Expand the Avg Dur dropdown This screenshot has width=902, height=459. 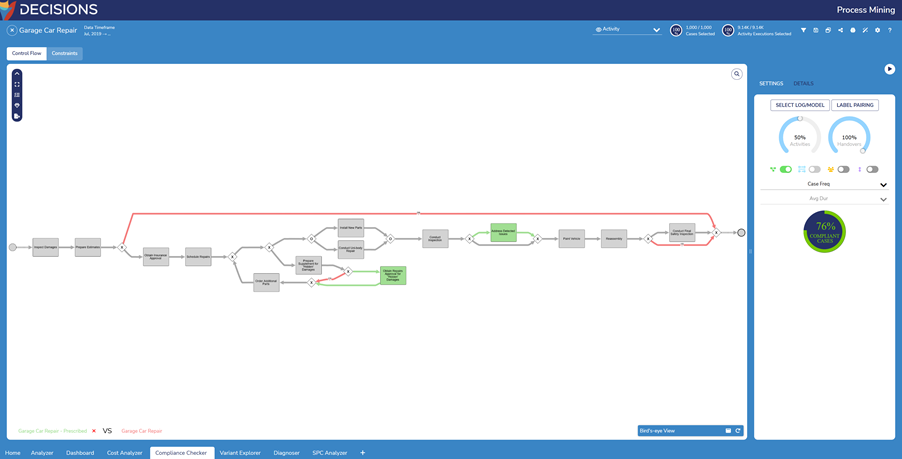[x=883, y=199]
